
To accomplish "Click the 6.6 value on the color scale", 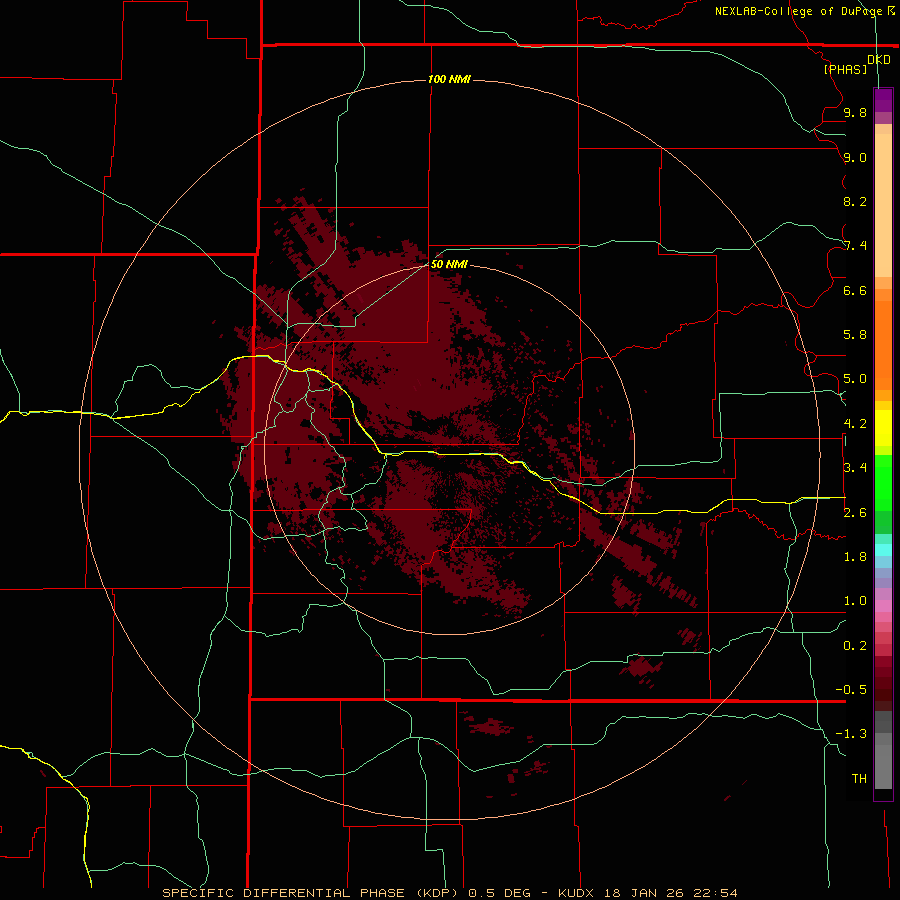I will point(855,290).
